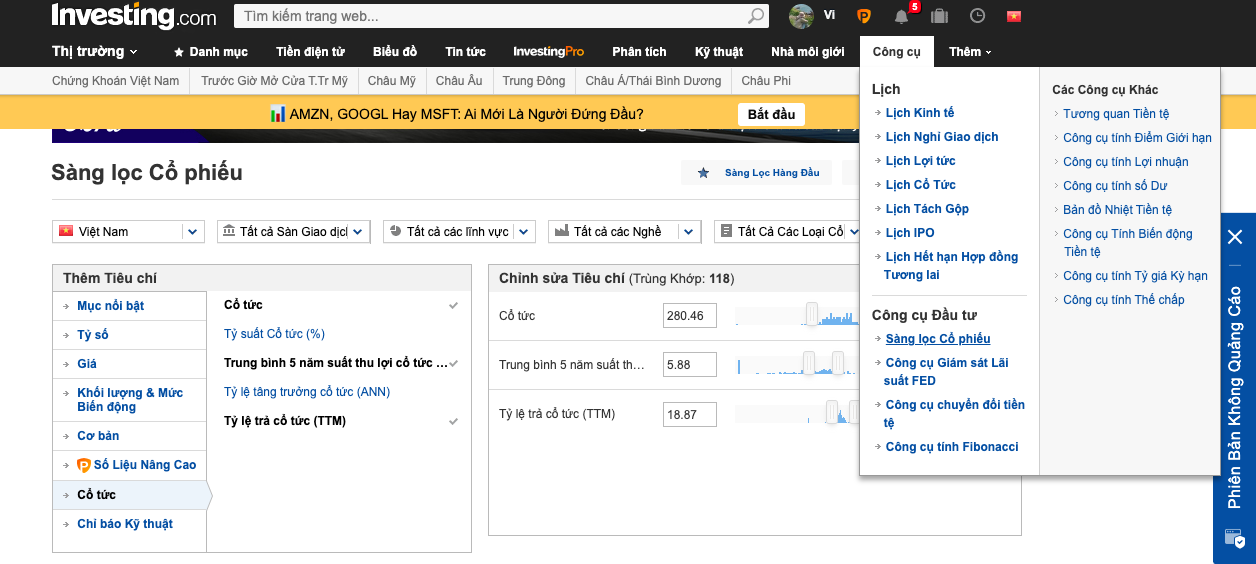Click the search magnifier icon
1256x564 pixels.
[756, 16]
